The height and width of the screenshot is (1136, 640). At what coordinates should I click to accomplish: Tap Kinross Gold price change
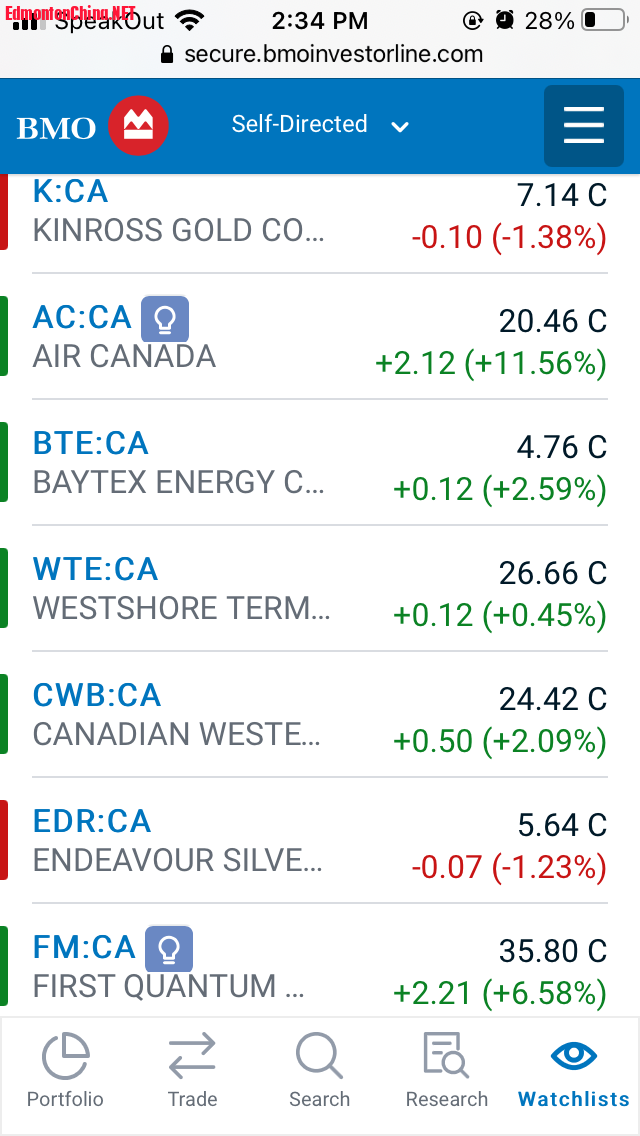click(509, 237)
